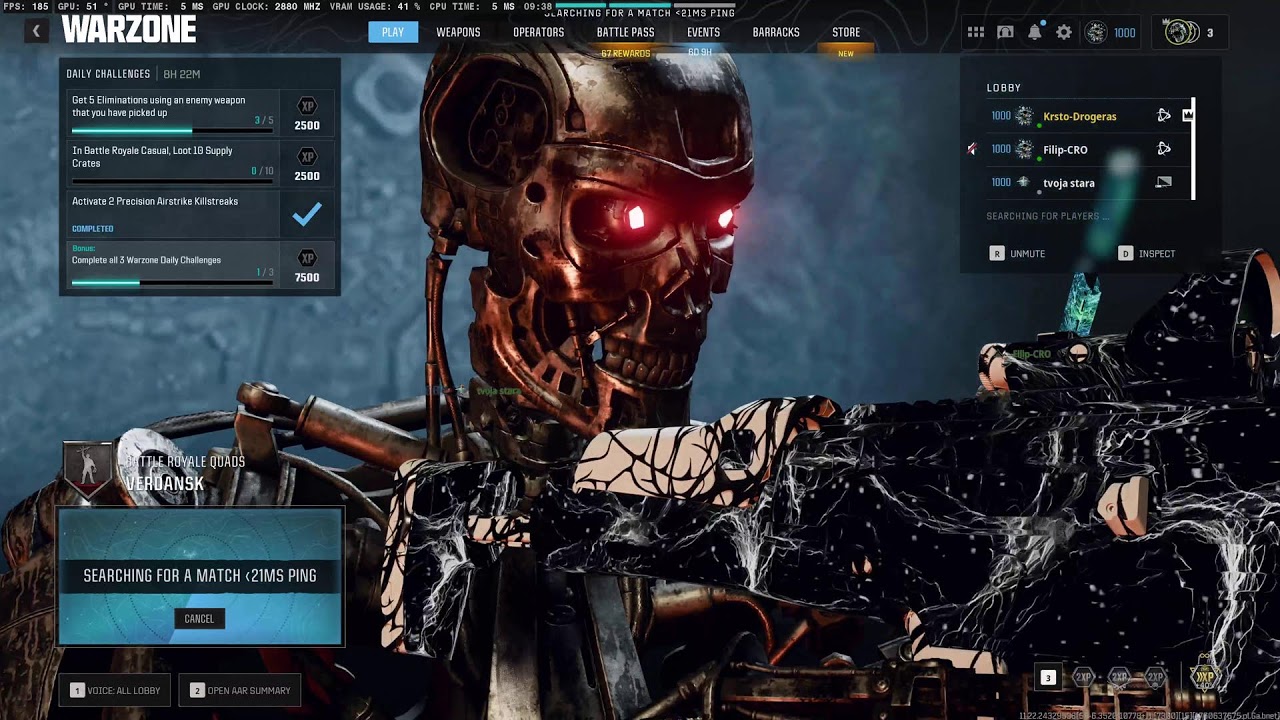This screenshot has height=720, width=1280.
Task: Open the Battle Pass tab
Action: pyautogui.click(x=625, y=32)
